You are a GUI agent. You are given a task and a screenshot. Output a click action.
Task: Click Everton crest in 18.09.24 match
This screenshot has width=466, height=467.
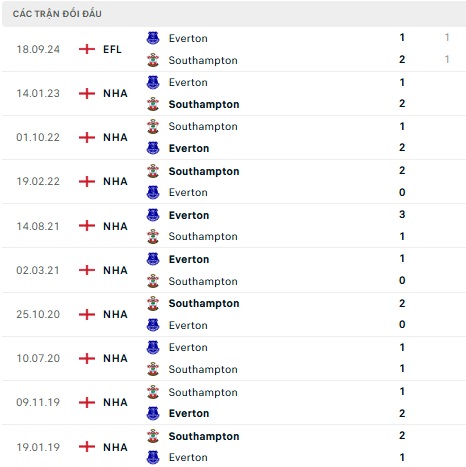153,38
